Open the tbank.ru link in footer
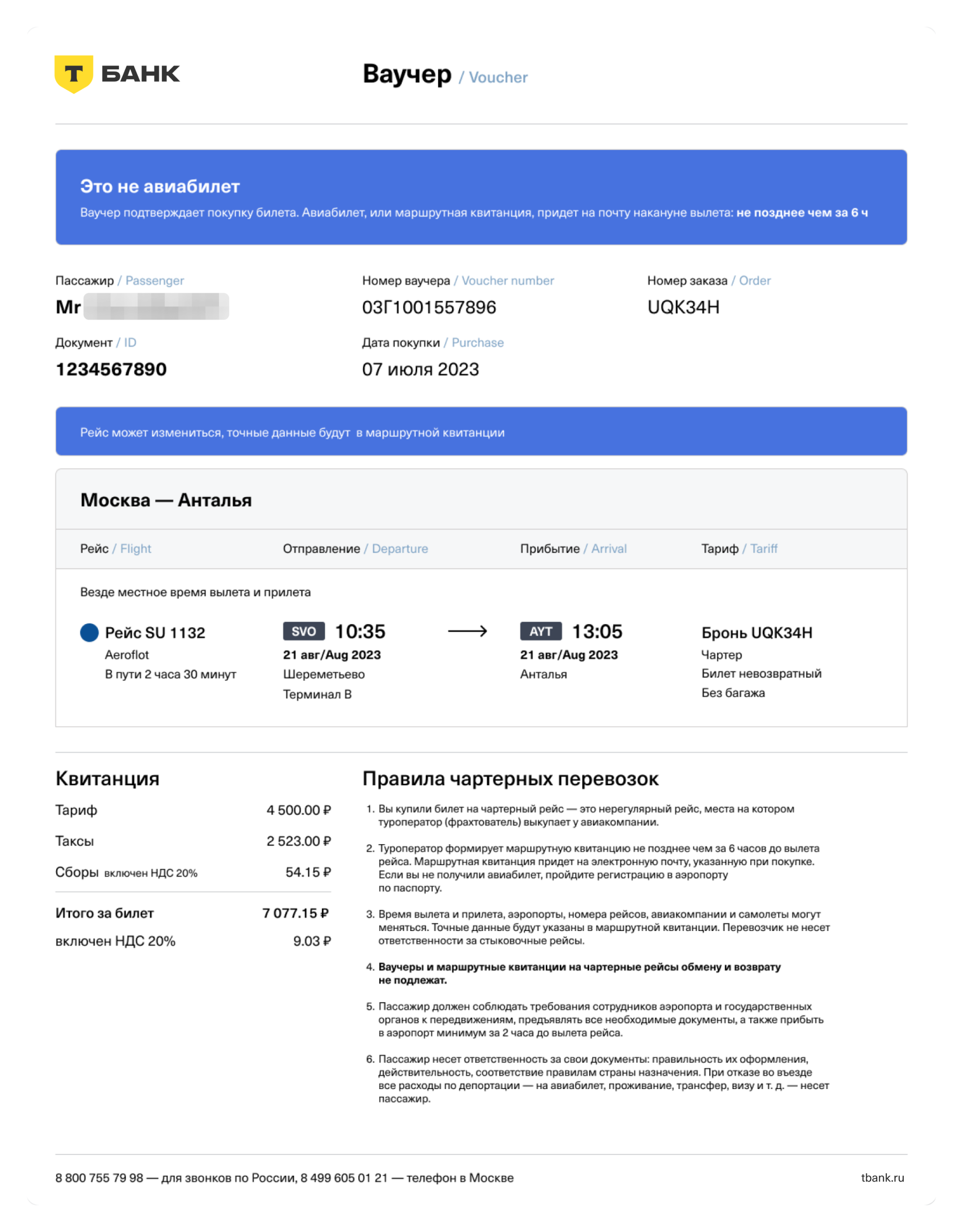The width and height of the screenshot is (963, 1232). 882,1178
